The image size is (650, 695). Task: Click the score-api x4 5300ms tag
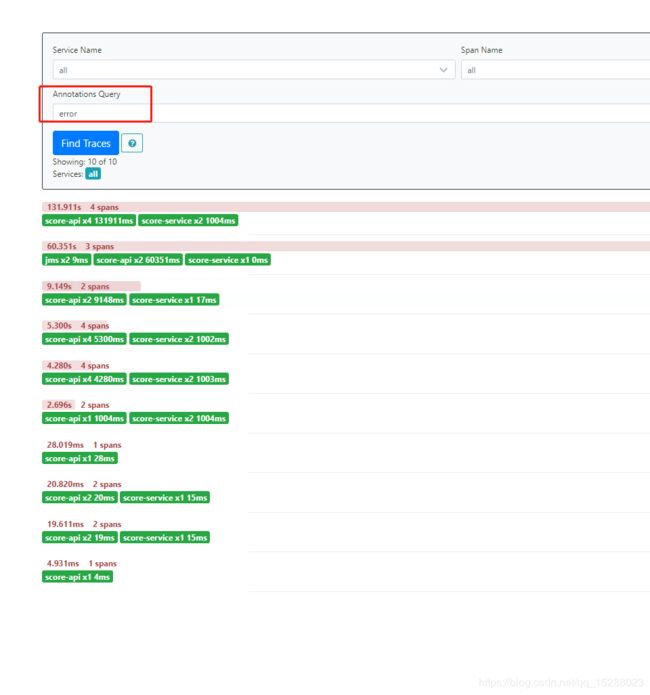point(84,340)
